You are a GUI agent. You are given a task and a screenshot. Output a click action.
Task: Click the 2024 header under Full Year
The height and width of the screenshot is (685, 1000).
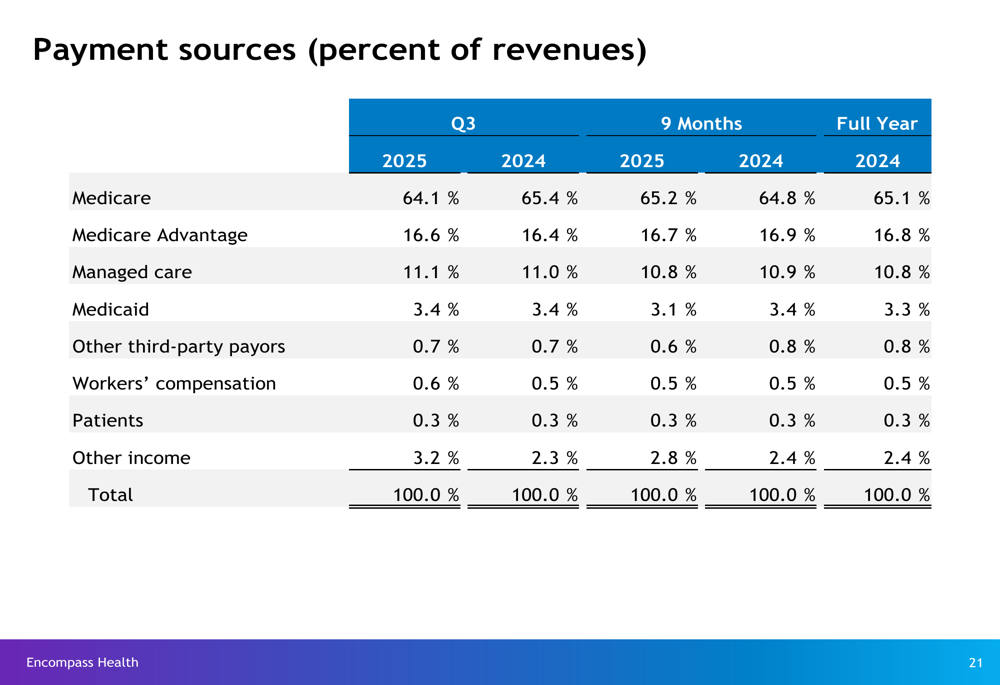pyautogui.click(x=877, y=161)
